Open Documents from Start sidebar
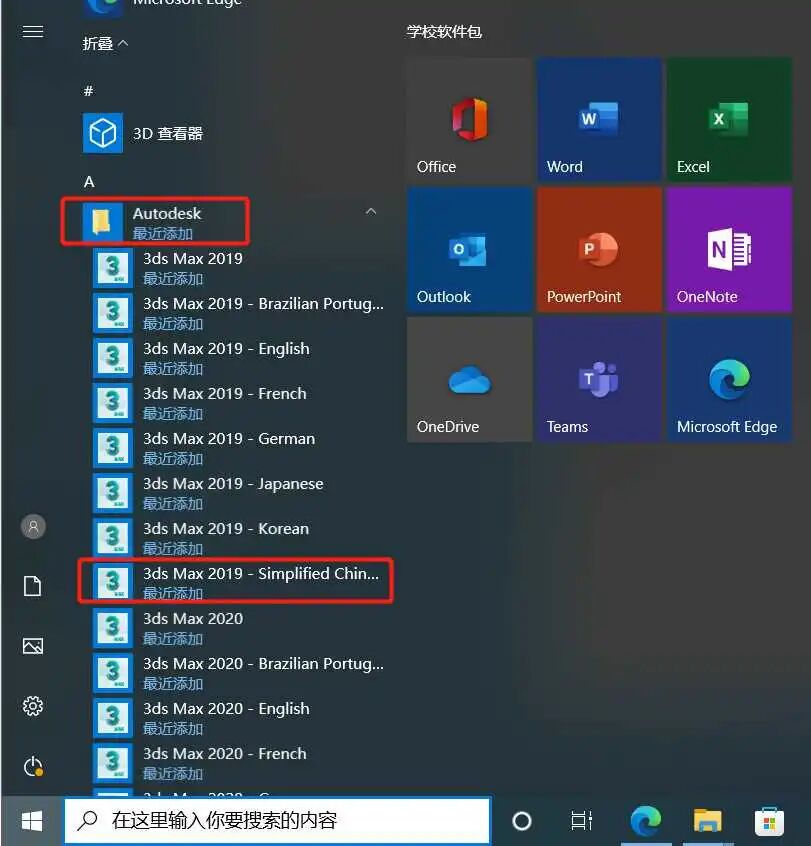The image size is (811, 846). pyautogui.click(x=32, y=586)
